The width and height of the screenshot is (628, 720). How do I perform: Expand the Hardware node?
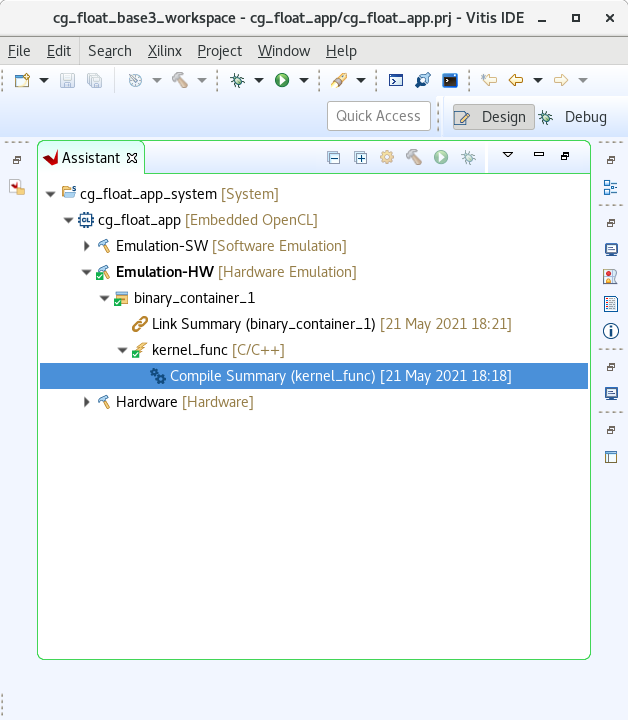point(87,402)
